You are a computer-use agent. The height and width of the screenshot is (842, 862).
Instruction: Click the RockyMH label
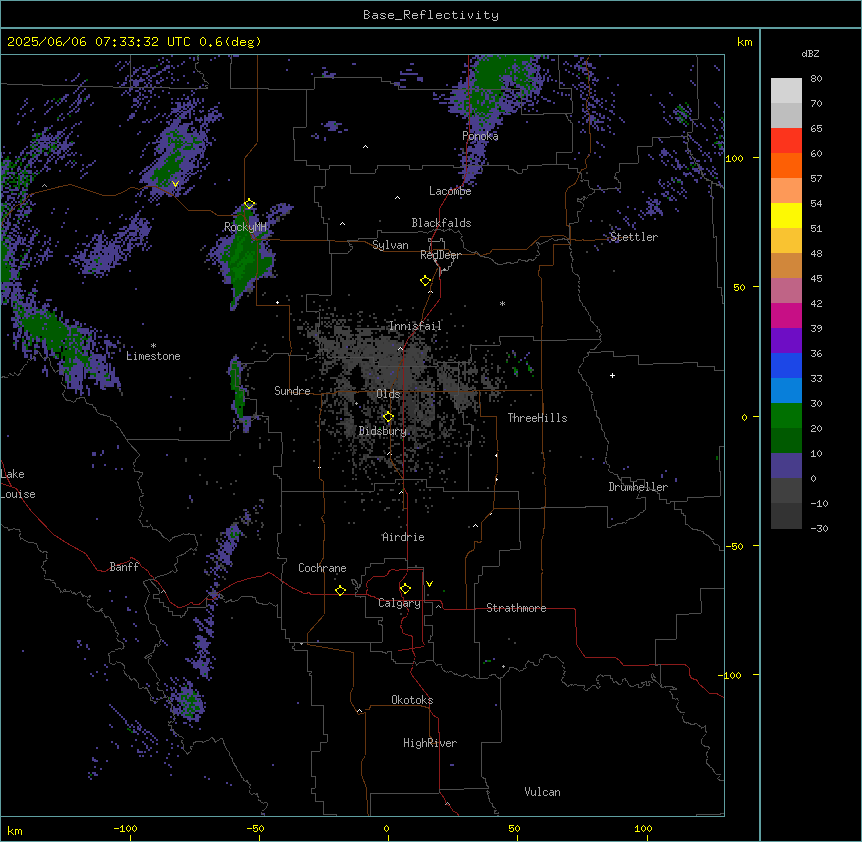click(x=245, y=227)
